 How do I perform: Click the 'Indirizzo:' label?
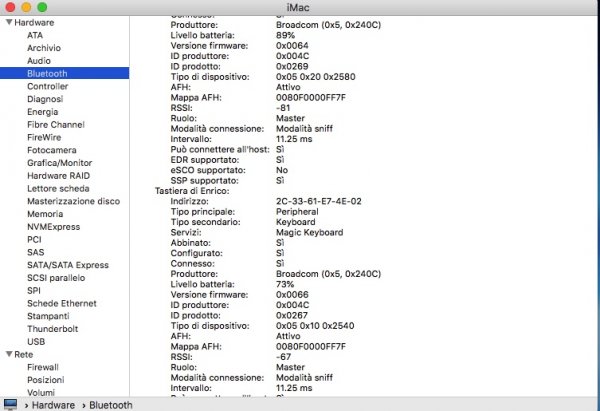[x=189, y=201]
